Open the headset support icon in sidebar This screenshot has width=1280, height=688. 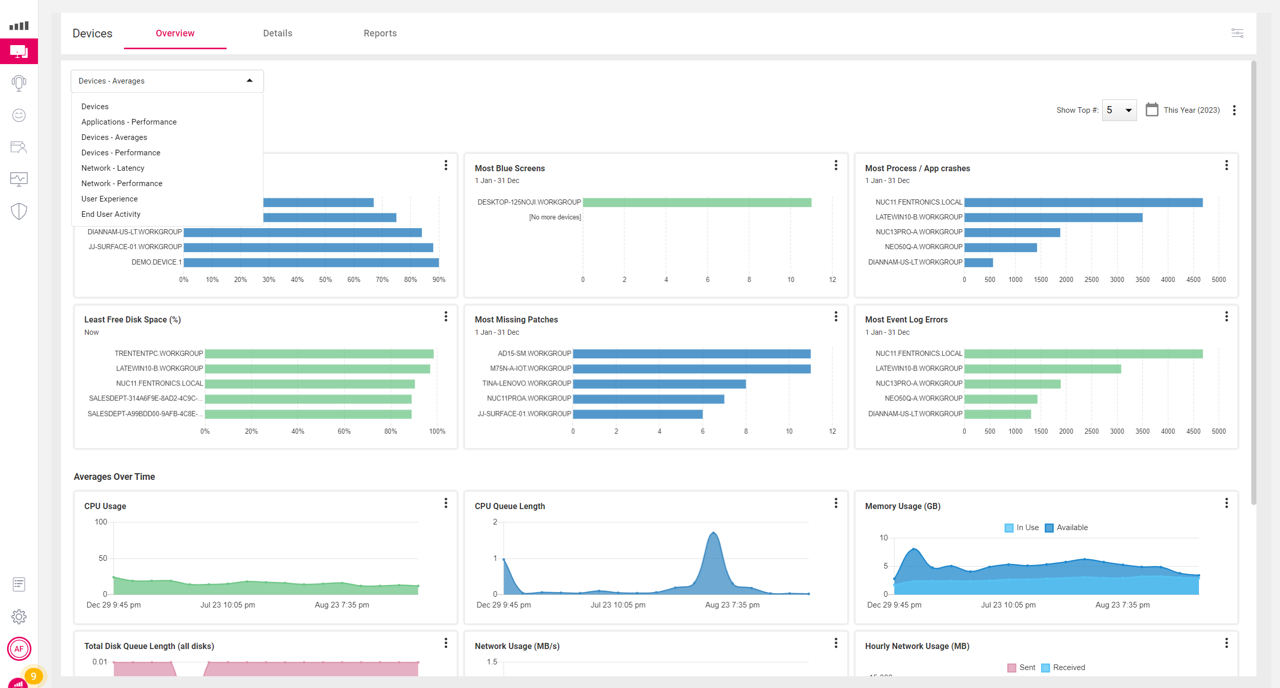coord(18,83)
